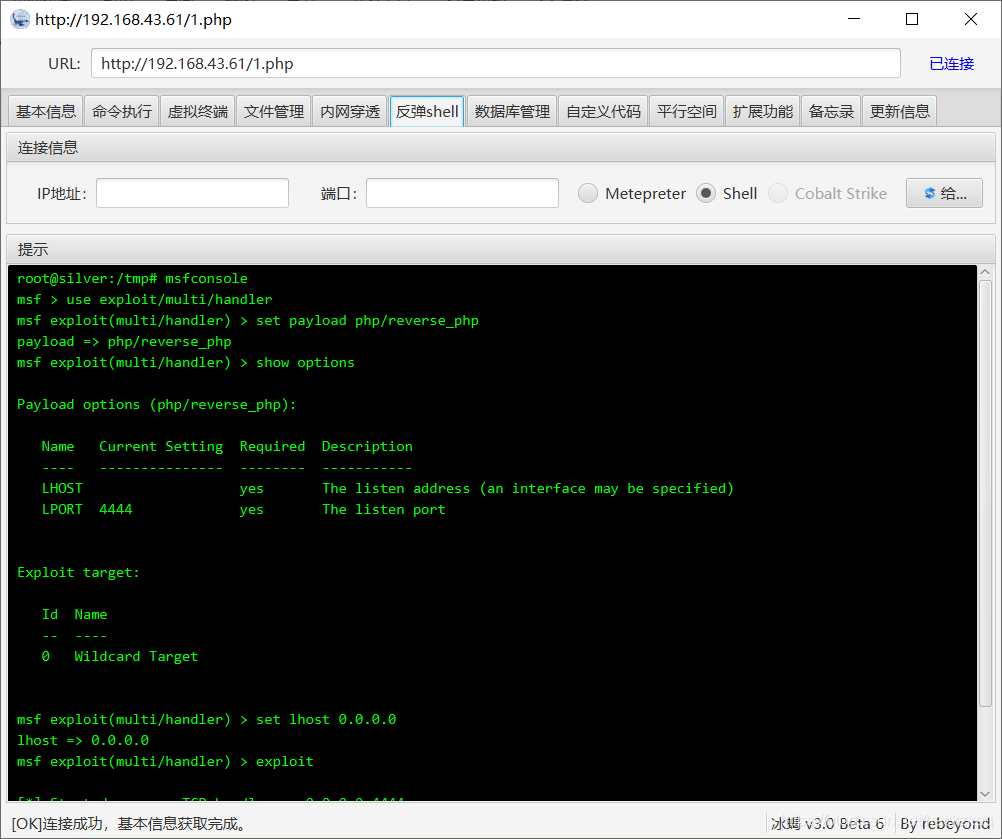Open the 虚拟终端 tab

pyautogui.click(x=197, y=111)
